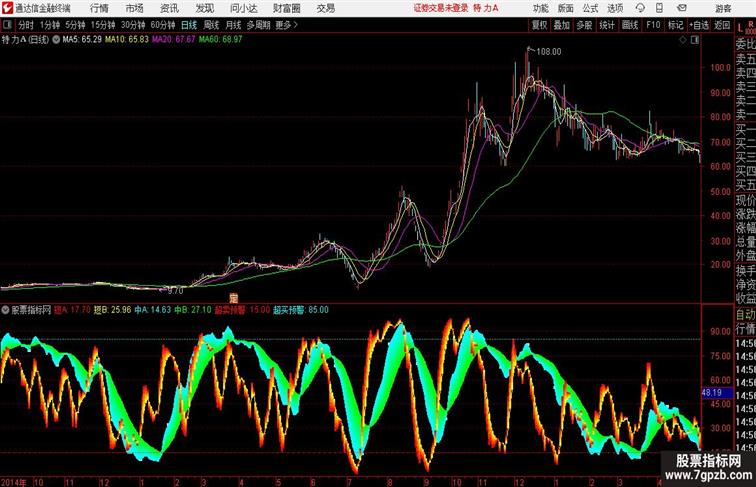Switch to 5分钟 period tab
The width and height of the screenshot is (756, 487).
[75, 25]
